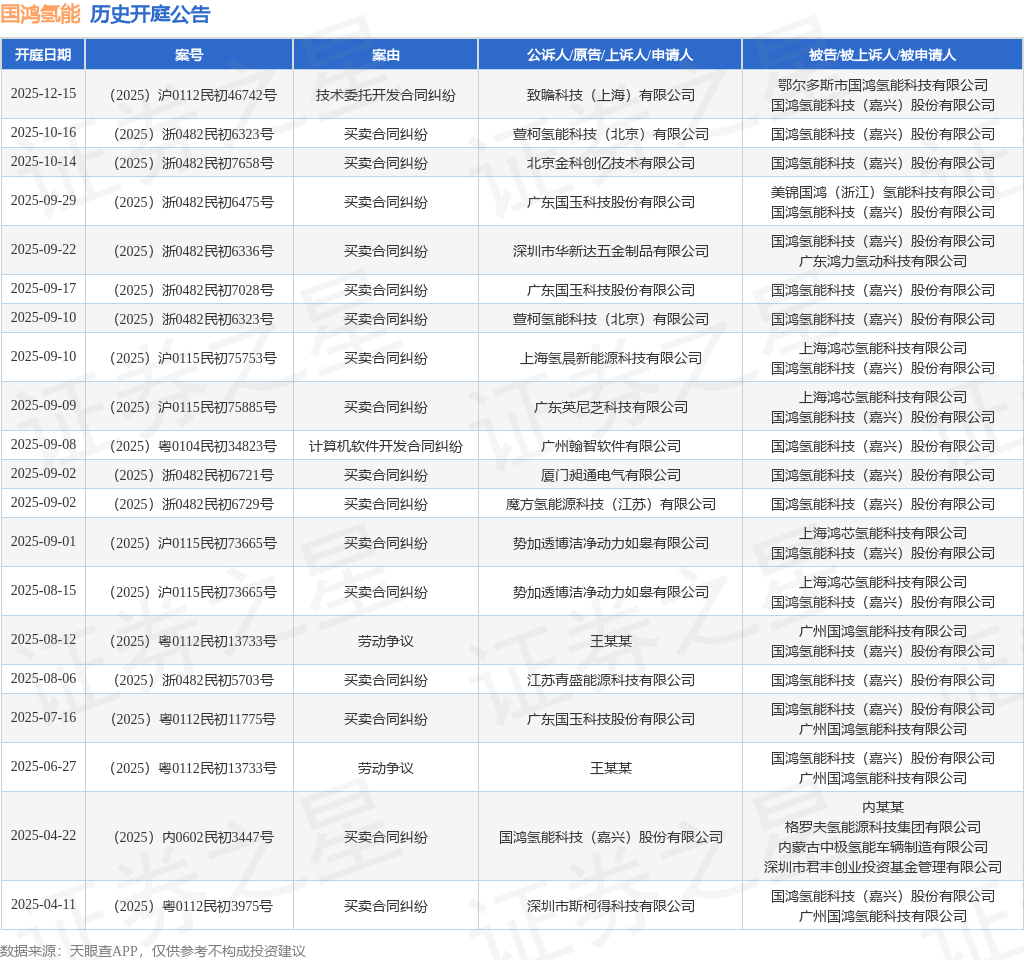Click defendant 格罗夫氢能源科技集团有限公司

click(x=882, y=827)
